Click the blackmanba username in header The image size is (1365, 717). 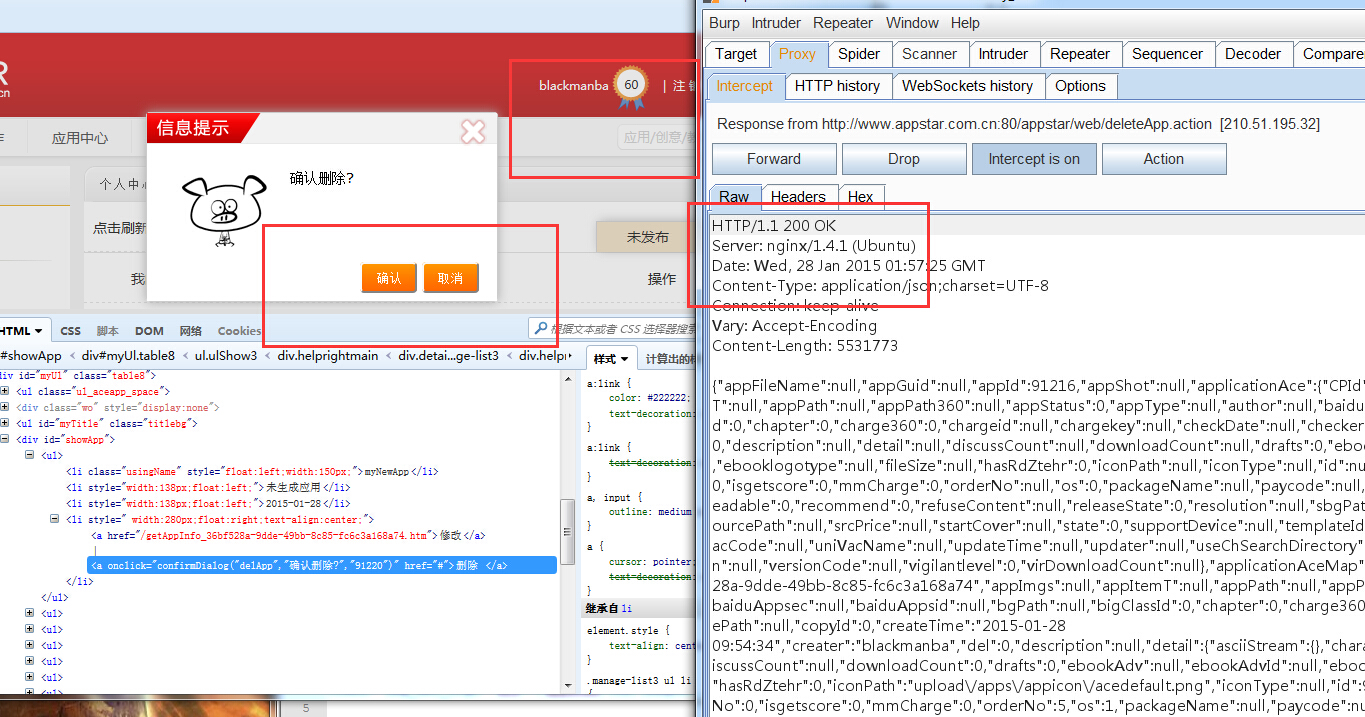pyautogui.click(x=573, y=86)
